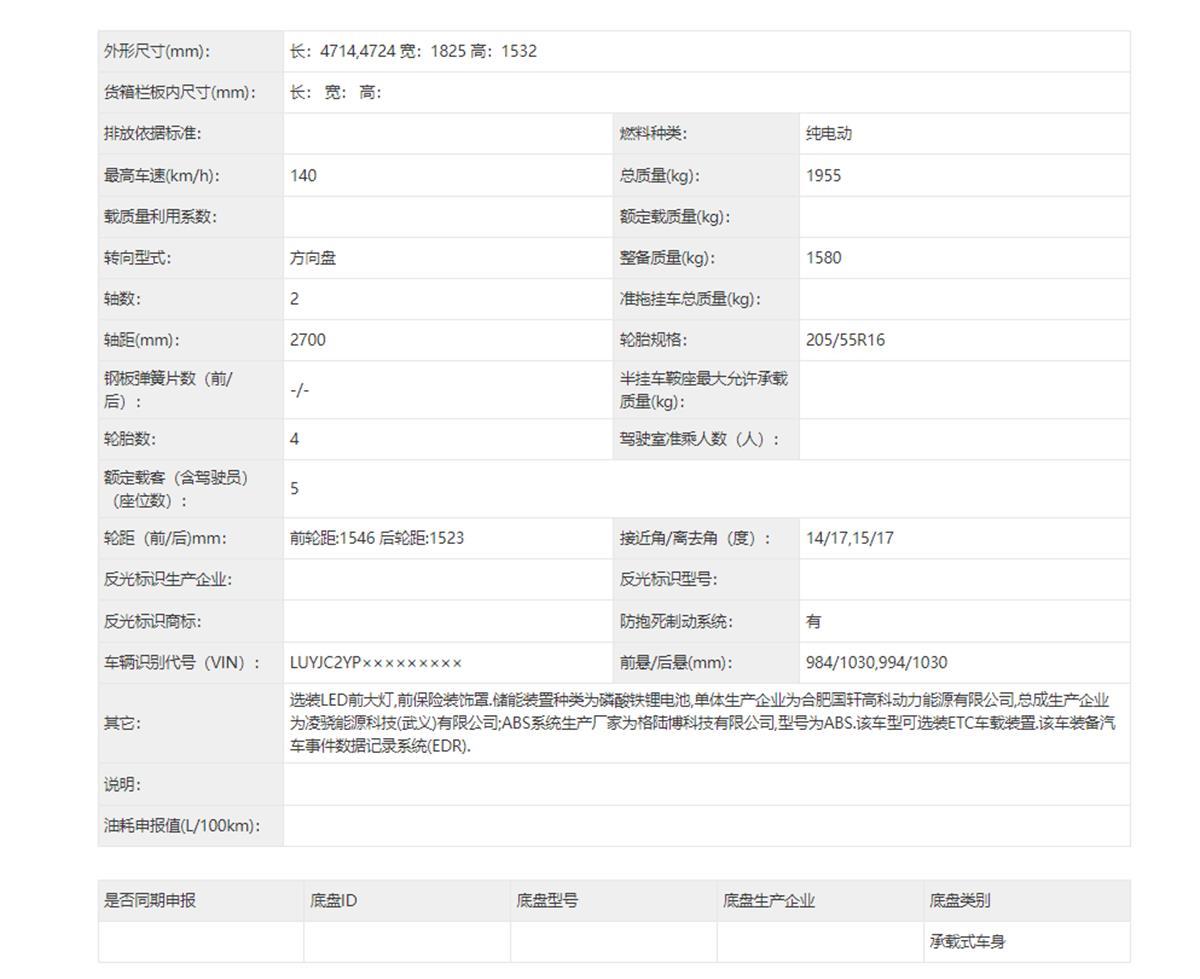Select the tire spec 205/55R16
The image size is (1200, 979).
pyautogui.click(x=845, y=339)
